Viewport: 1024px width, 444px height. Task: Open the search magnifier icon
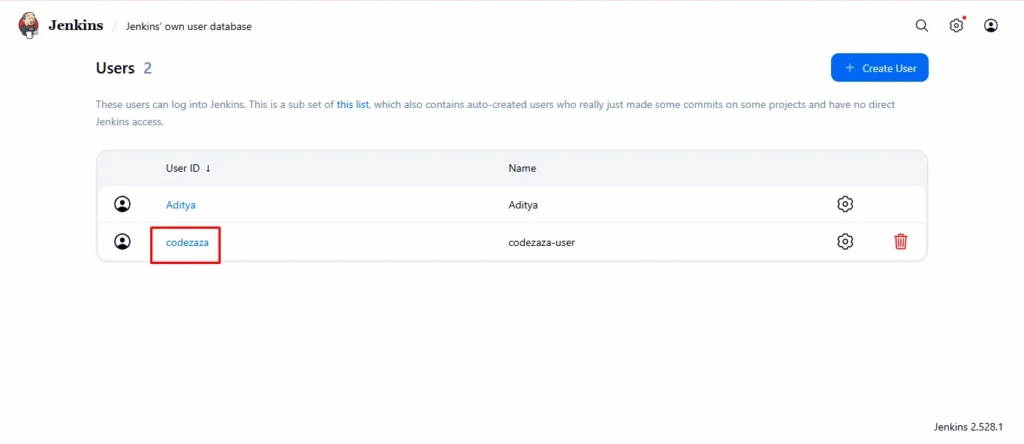click(x=922, y=26)
